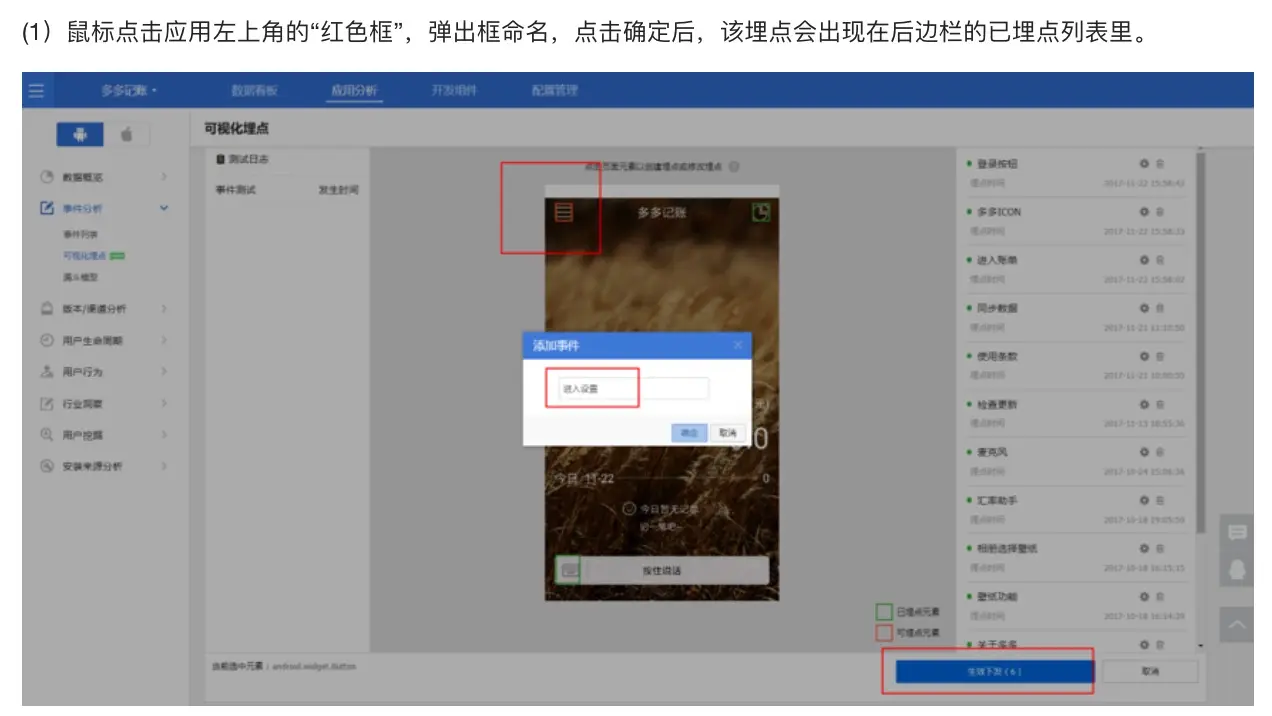Click the red 可埋点元素 legend checkbox
The width and height of the screenshot is (1272, 716).
pyautogui.click(x=883, y=632)
